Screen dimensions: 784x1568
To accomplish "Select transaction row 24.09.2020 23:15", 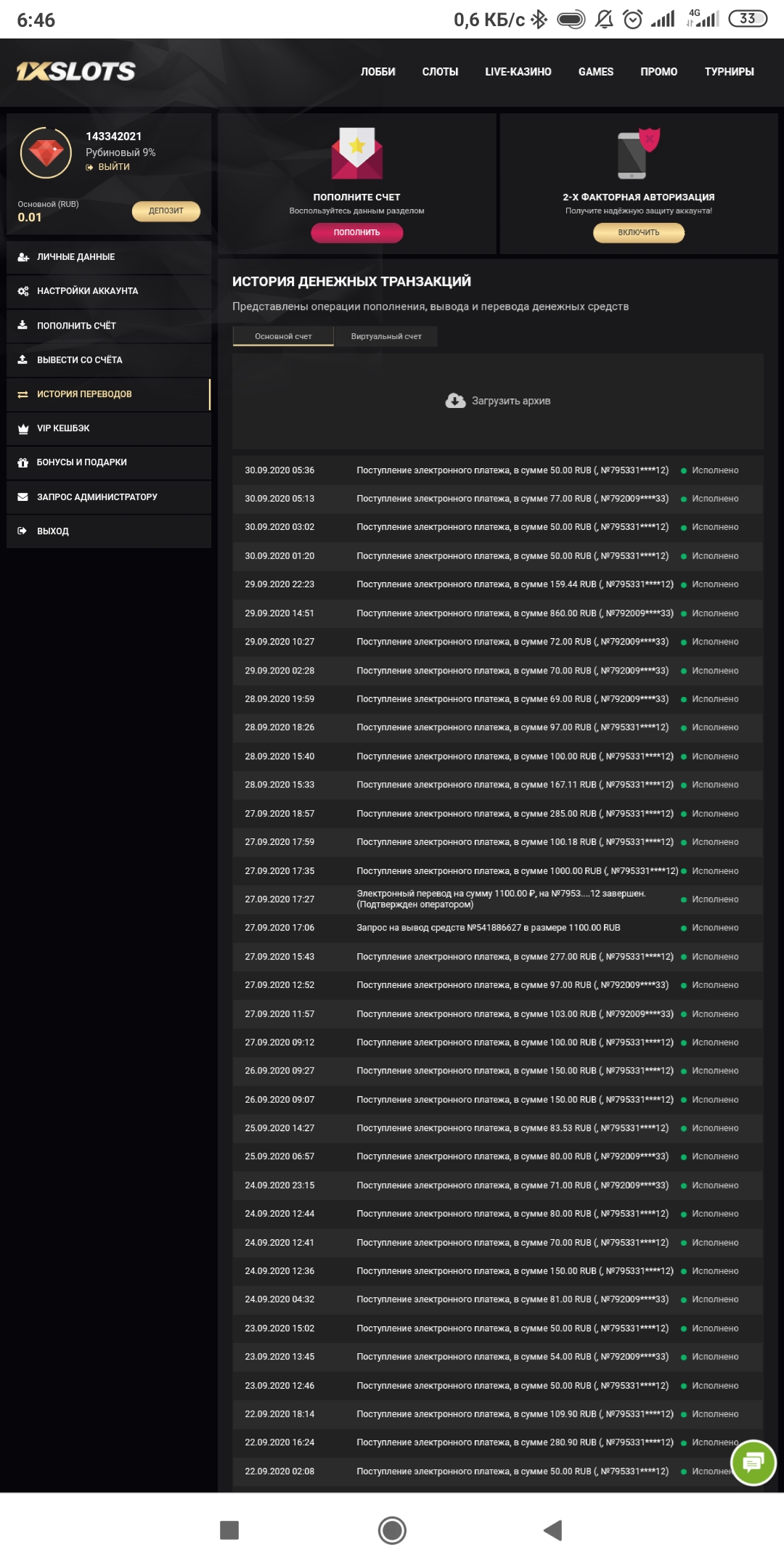I will click(498, 1185).
